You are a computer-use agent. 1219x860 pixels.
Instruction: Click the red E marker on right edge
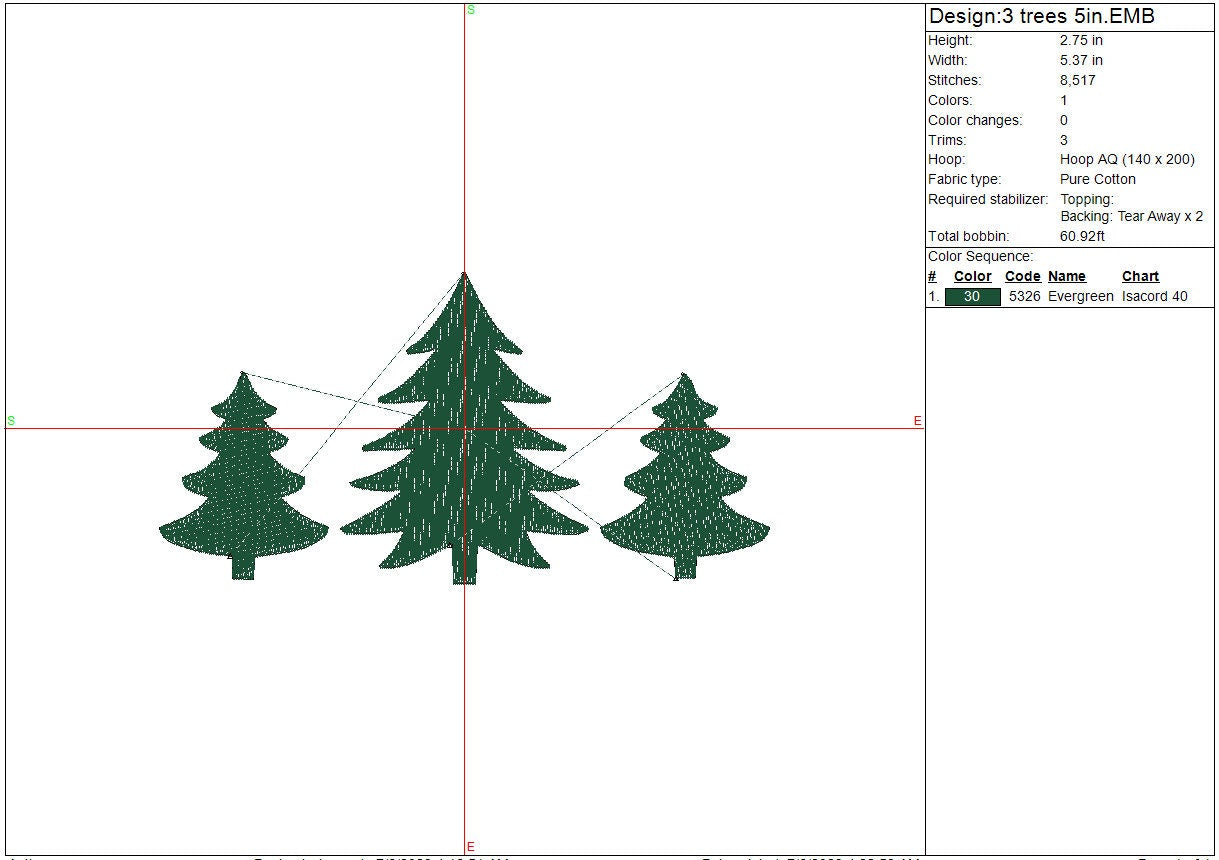pyautogui.click(x=917, y=421)
